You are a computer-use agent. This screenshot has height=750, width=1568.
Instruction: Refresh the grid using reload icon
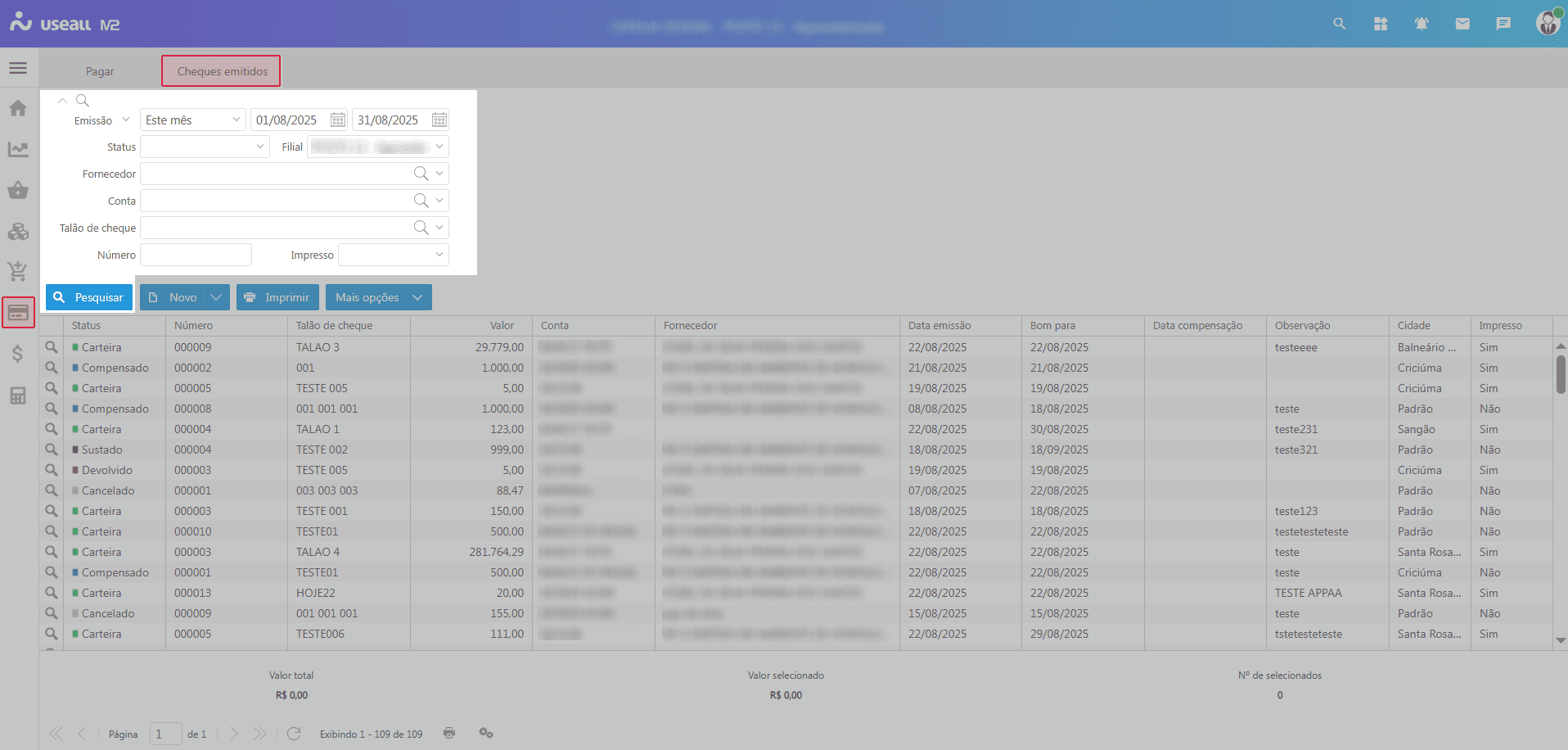295,734
